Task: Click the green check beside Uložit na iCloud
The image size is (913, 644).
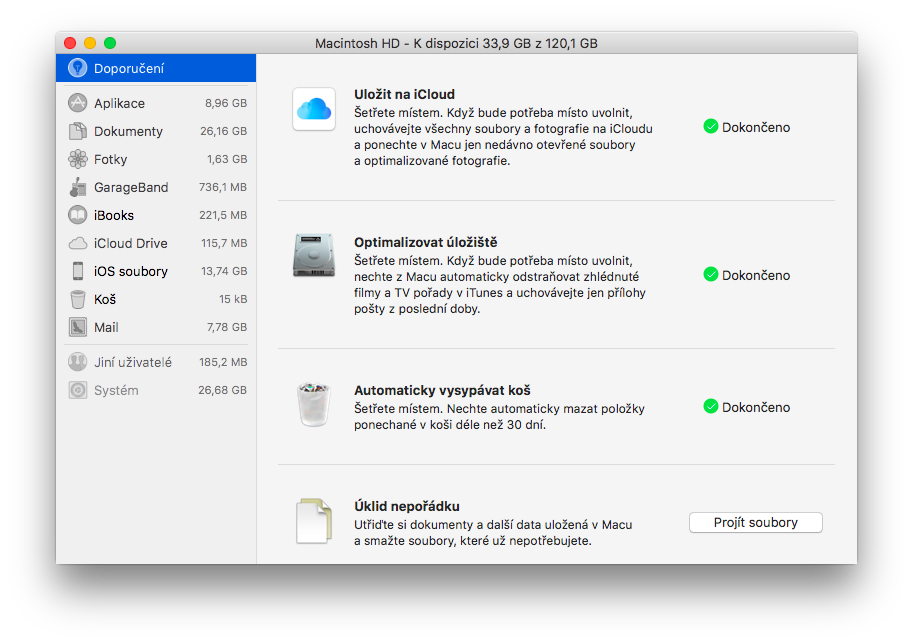Action: (x=710, y=127)
